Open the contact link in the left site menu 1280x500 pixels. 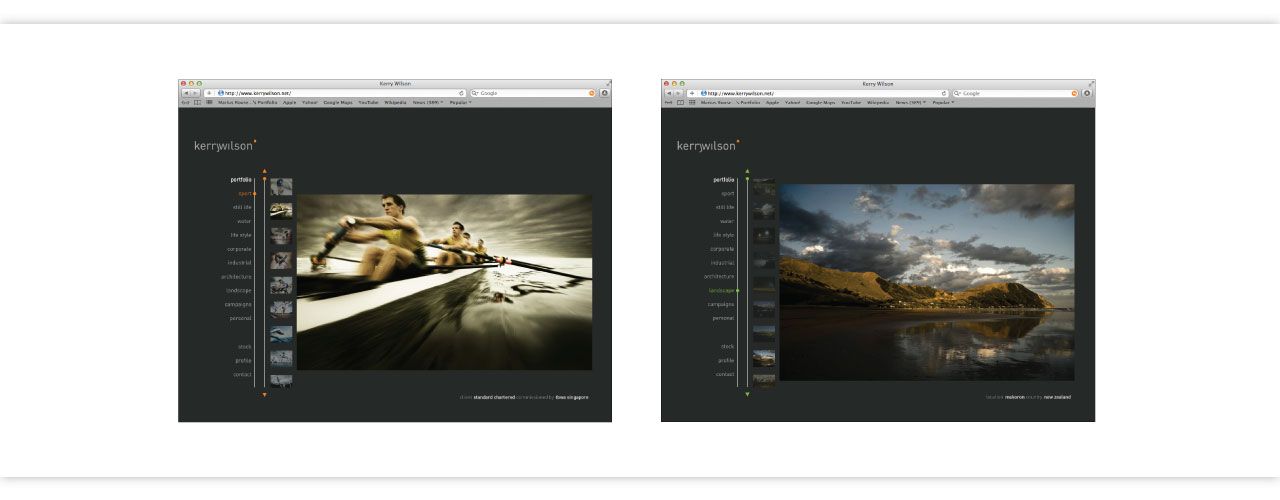(242, 374)
